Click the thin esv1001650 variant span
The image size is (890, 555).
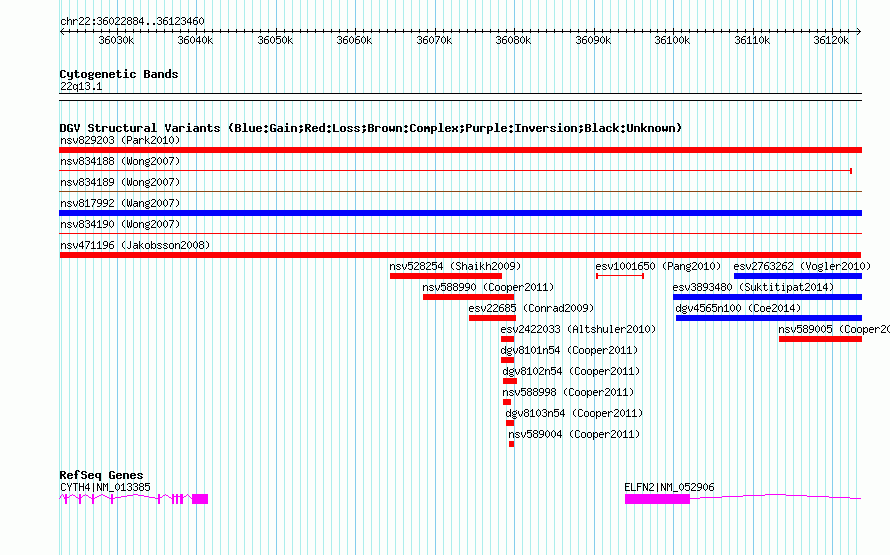620,276
